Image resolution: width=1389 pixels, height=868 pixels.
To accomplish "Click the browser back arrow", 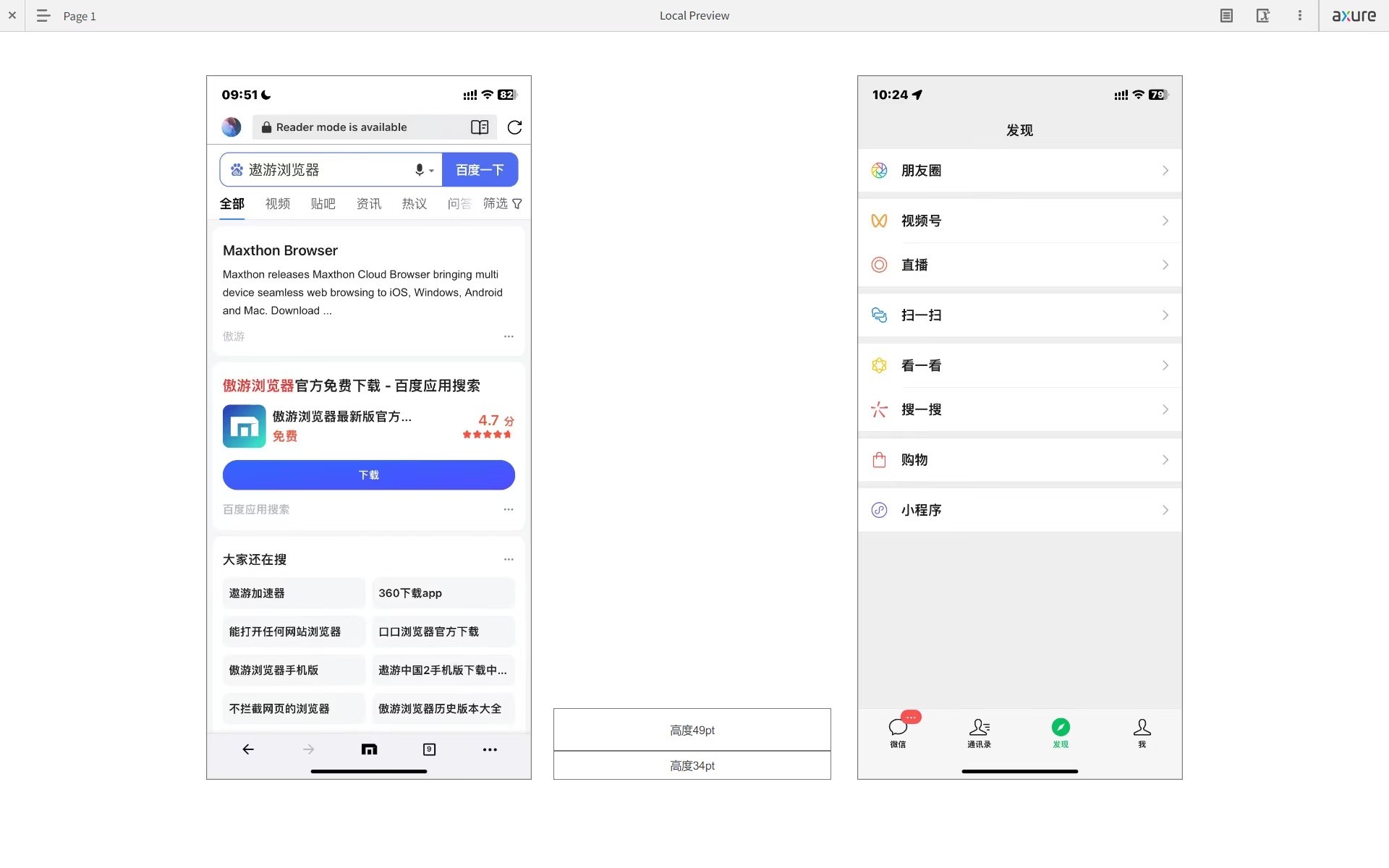I will click(x=248, y=749).
